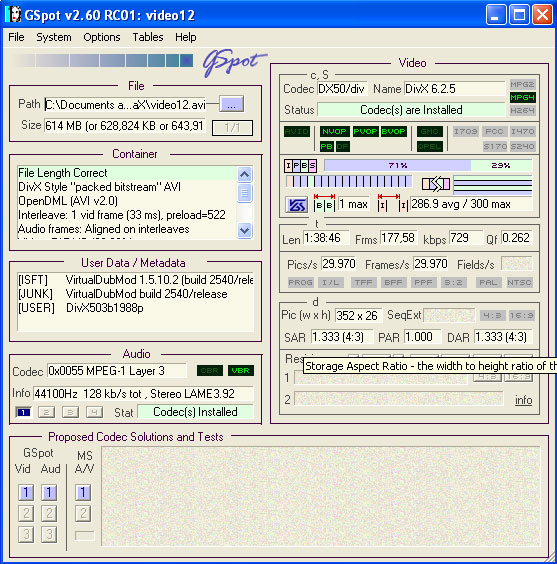Click the browse file path button
557x564 pixels.
click(232, 105)
